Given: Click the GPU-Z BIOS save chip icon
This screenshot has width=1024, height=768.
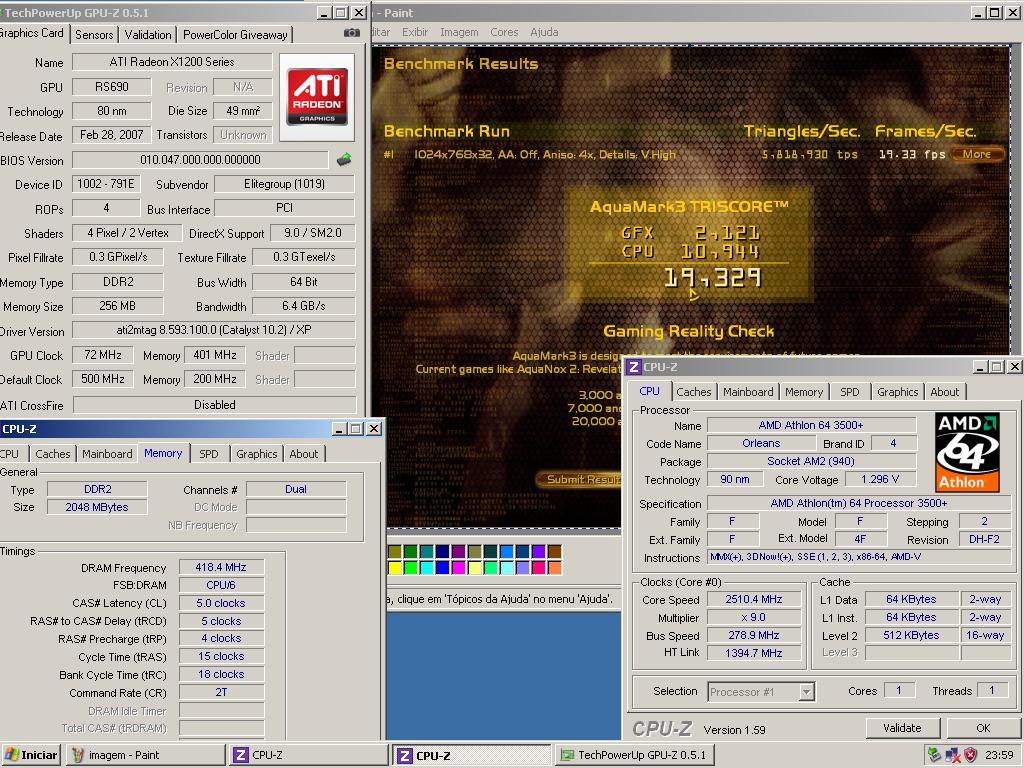Looking at the screenshot, I should coord(344,159).
